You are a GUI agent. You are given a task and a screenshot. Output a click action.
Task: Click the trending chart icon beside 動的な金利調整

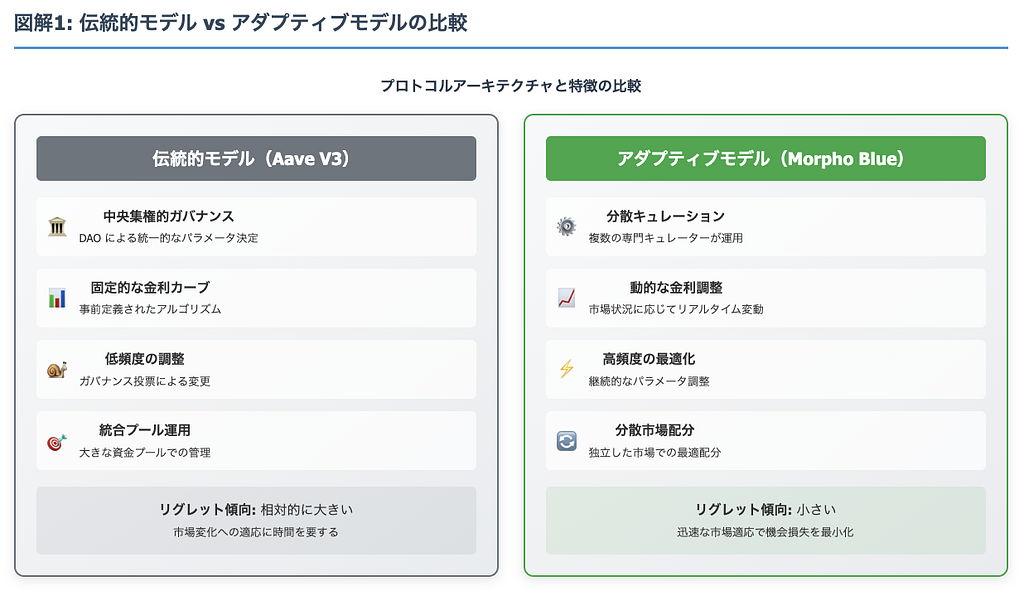point(566,298)
